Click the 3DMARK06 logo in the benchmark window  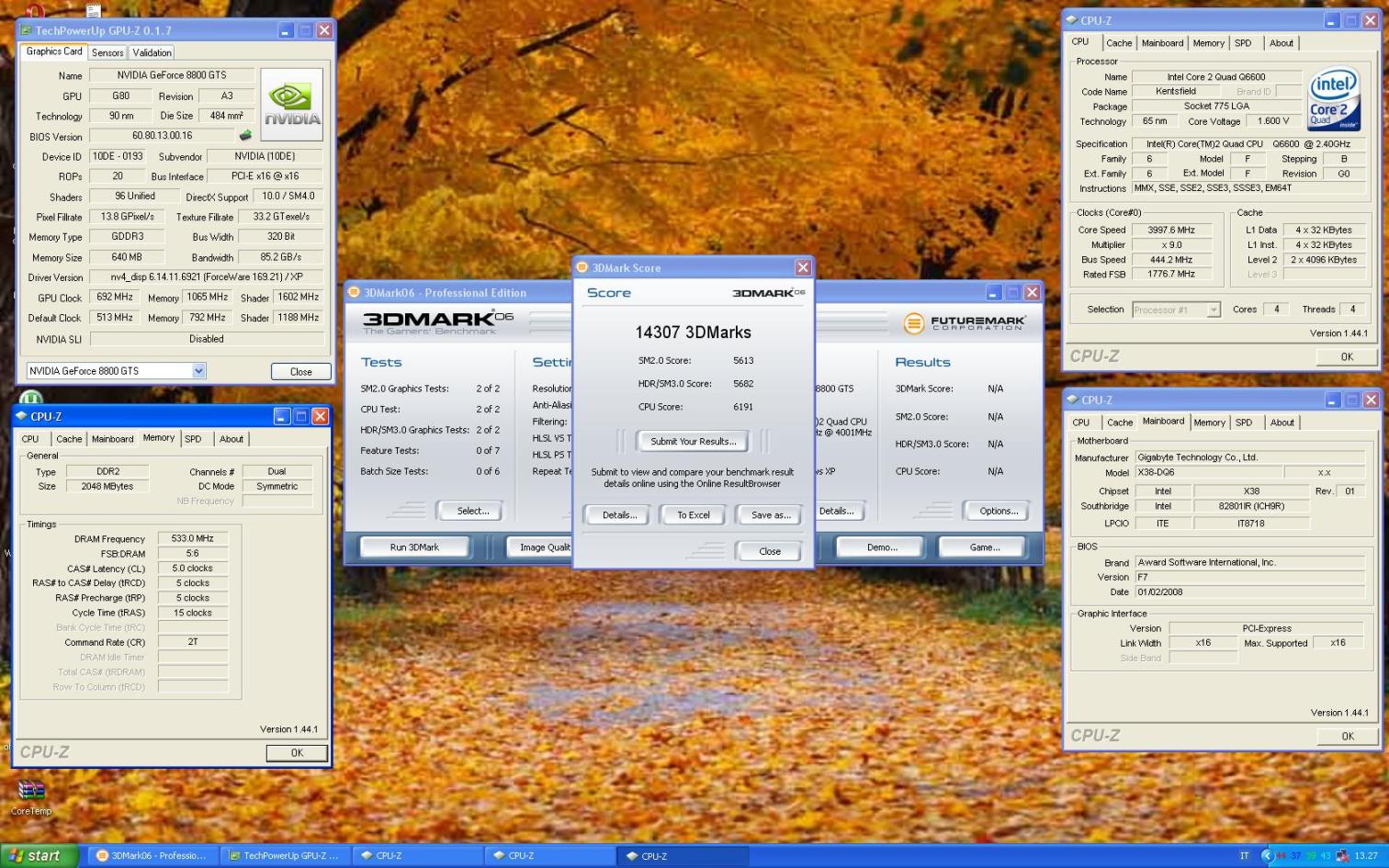(438, 321)
